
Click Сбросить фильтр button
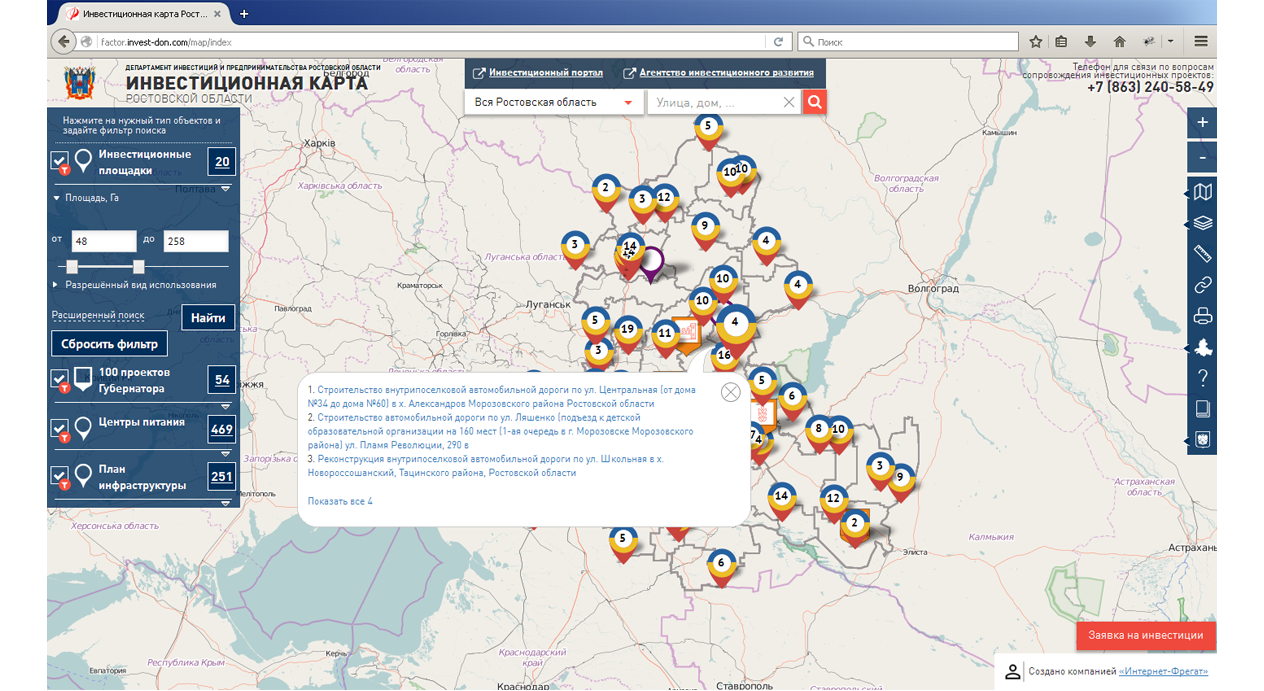109,344
